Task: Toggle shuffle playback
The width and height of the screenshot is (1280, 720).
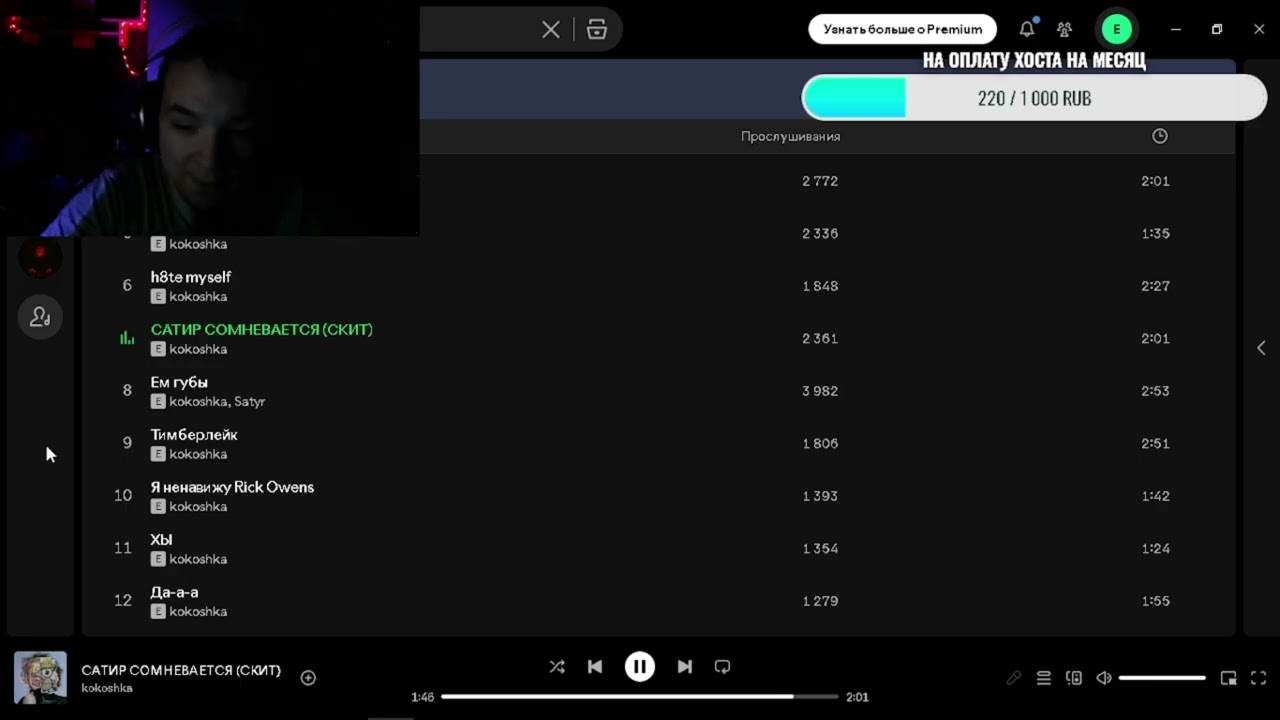Action: point(557,667)
